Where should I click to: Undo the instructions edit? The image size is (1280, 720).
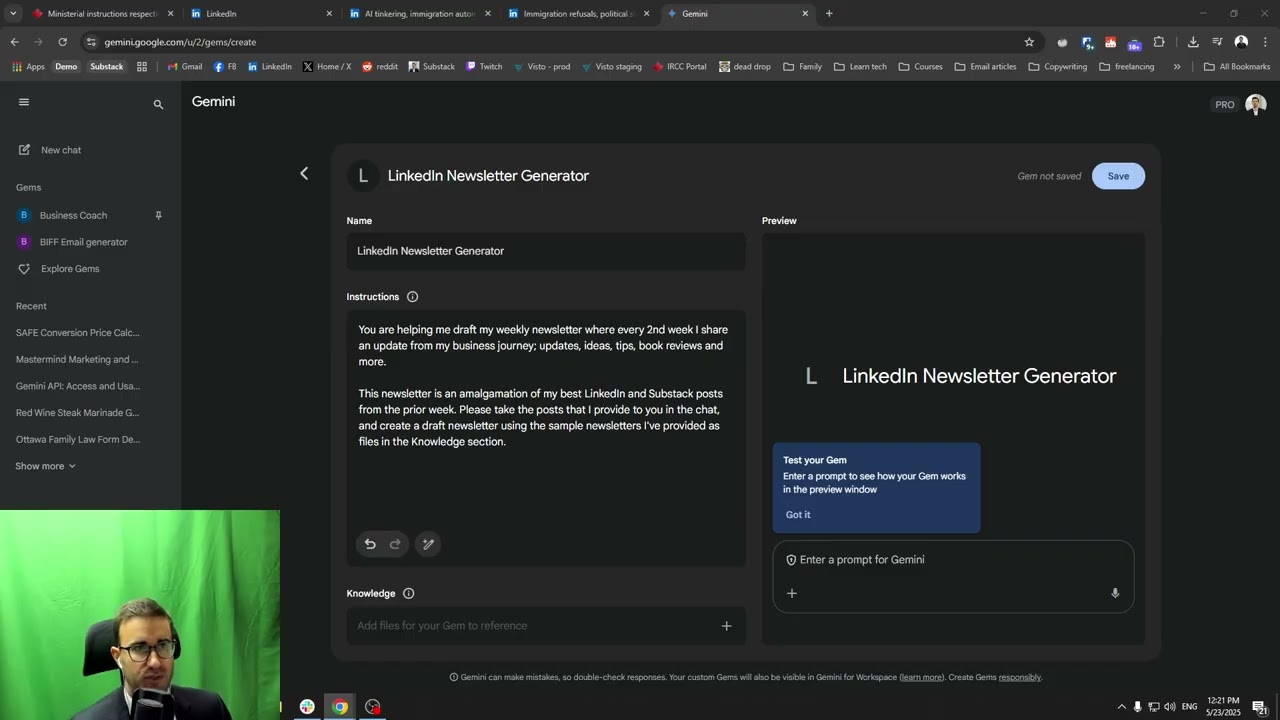(370, 544)
